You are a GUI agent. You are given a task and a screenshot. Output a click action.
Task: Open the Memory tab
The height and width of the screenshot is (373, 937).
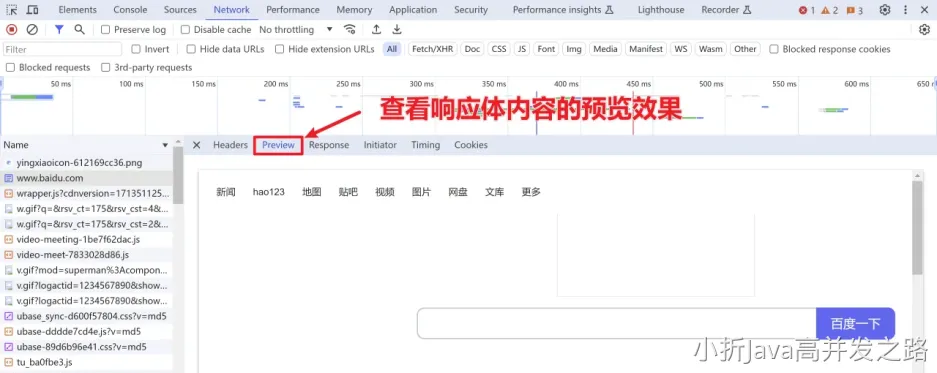(354, 10)
